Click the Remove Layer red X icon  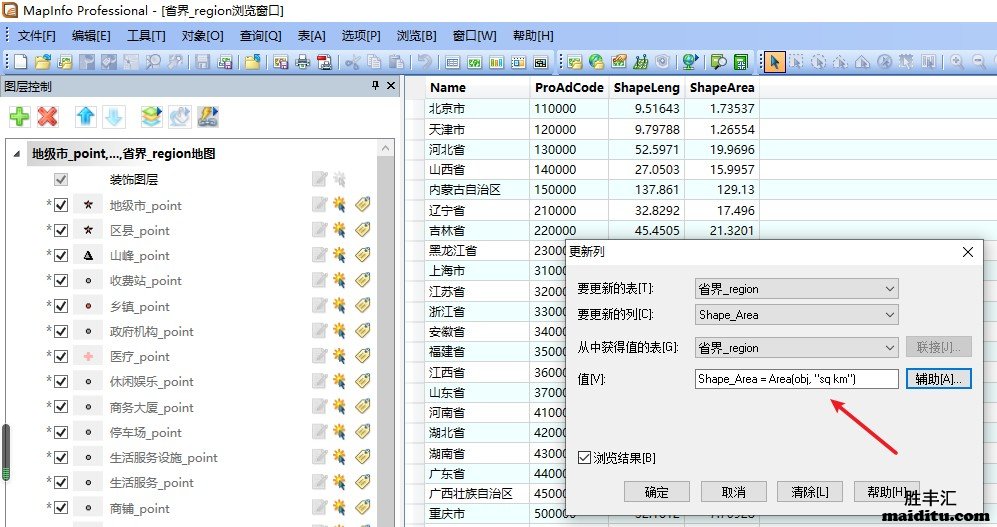pos(48,116)
